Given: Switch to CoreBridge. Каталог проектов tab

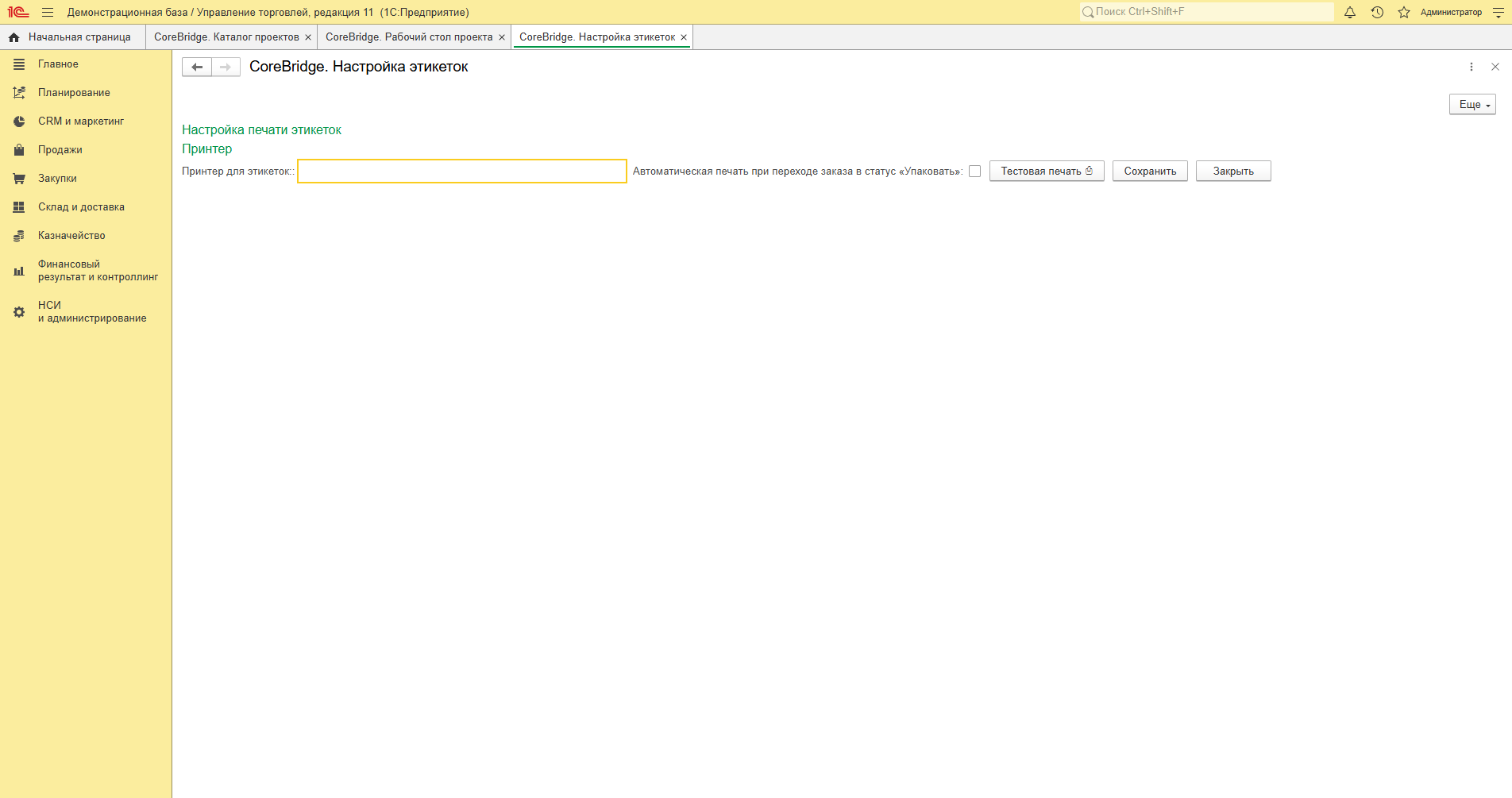Looking at the screenshot, I should [x=226, y=37].
